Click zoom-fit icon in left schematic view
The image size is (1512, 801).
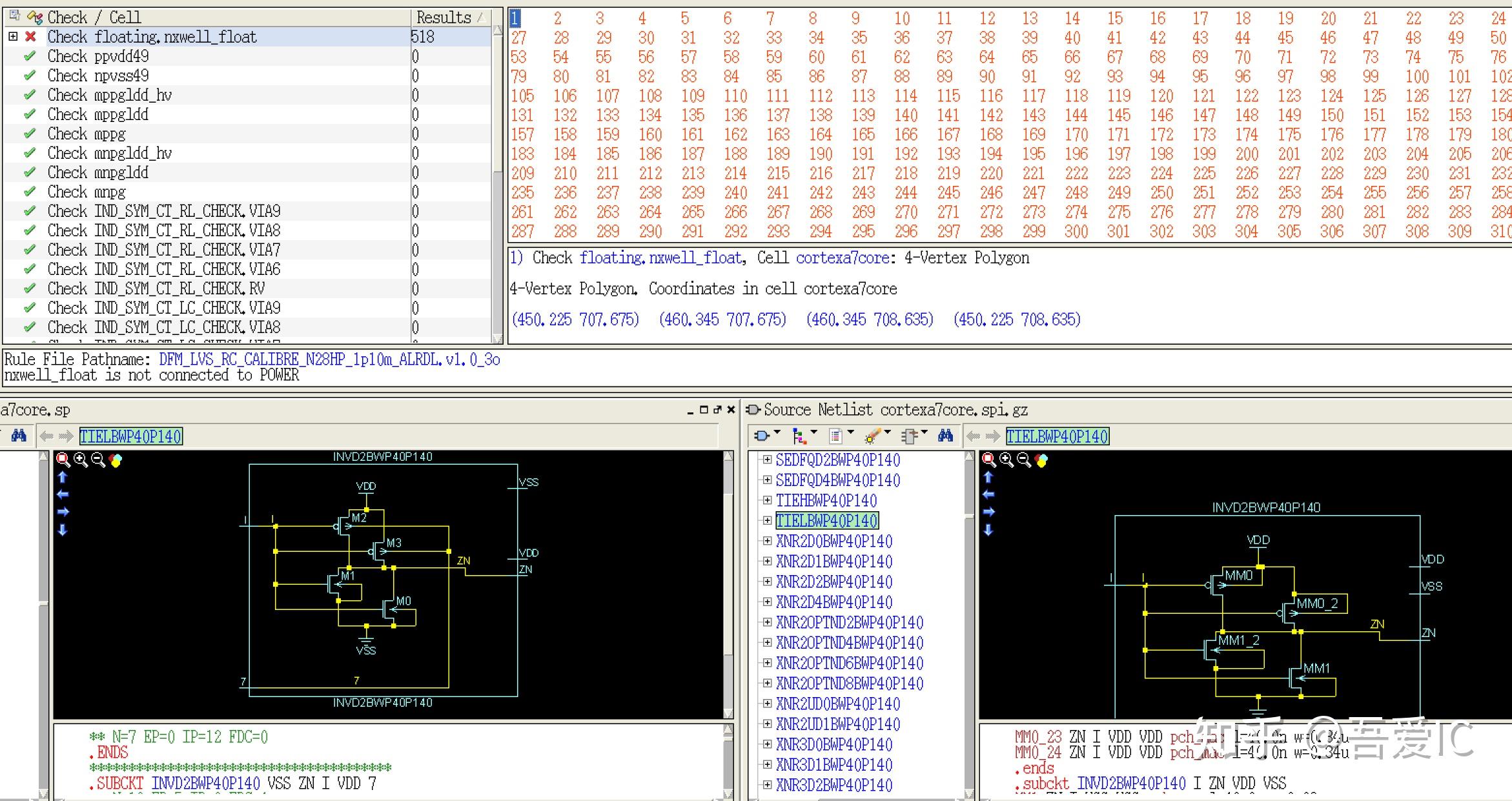(x=63, y=460)
